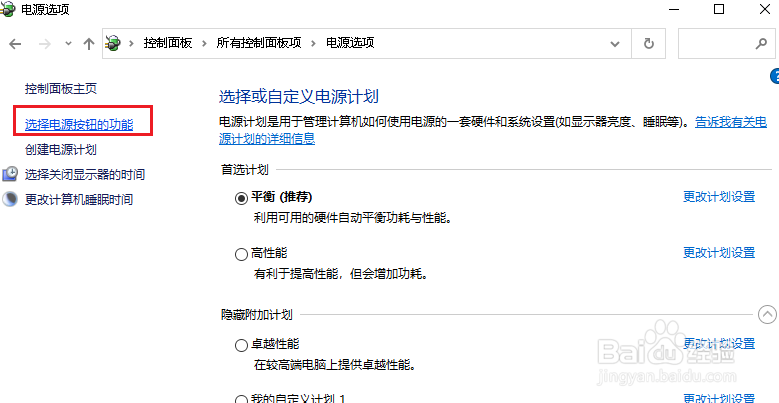The image size is (779, 403).
Task: Expand the address bar history dropdown
Action: click(x=615, y=44)
